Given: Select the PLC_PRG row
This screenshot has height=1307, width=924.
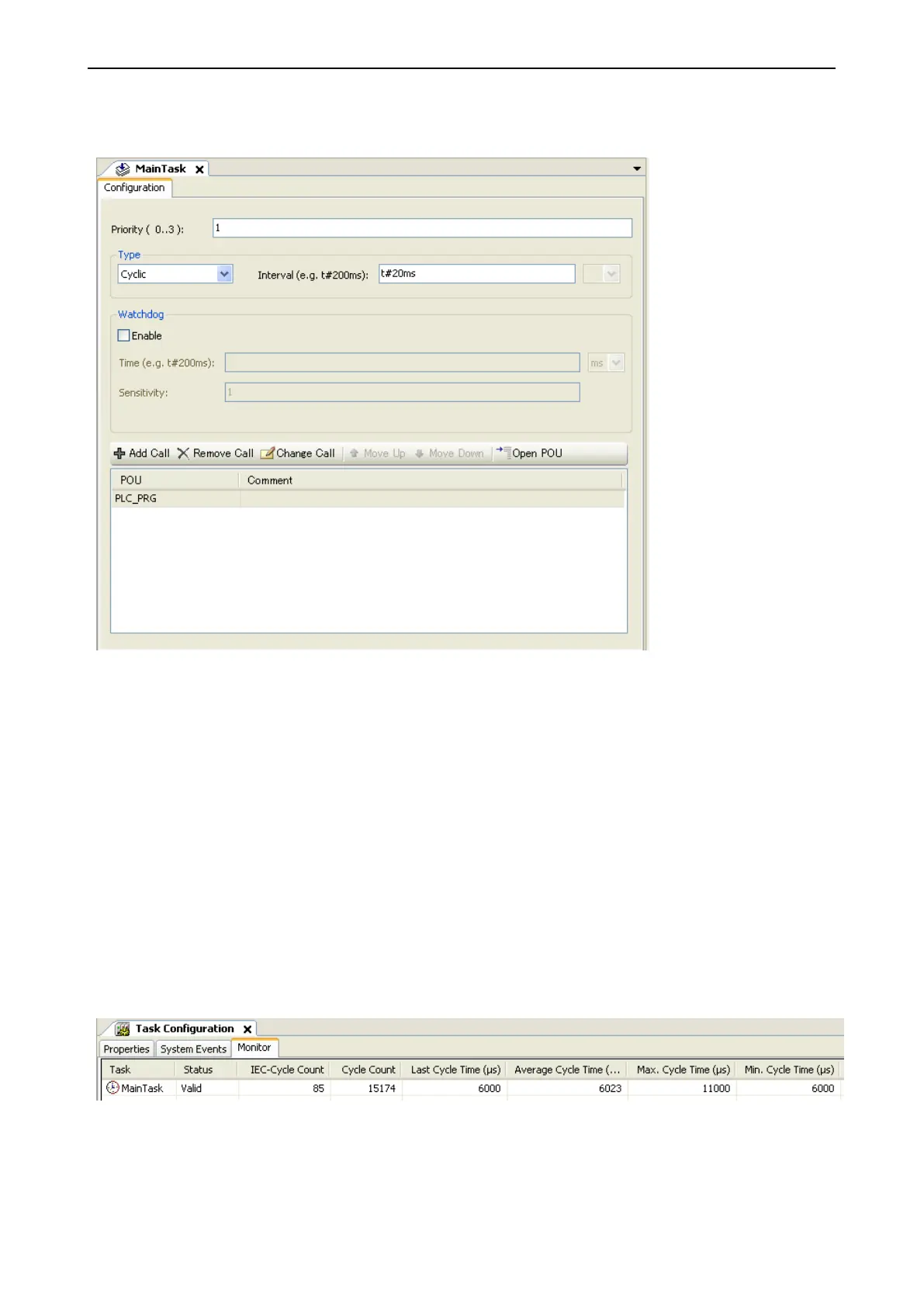Looking at the screenshot, I should tap(369, 498).
